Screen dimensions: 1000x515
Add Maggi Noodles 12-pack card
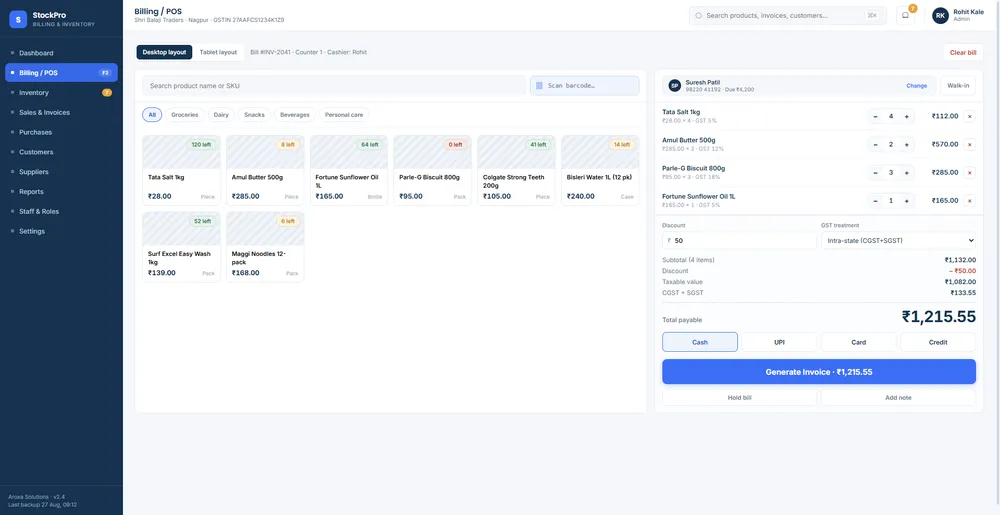click(265, 247)
